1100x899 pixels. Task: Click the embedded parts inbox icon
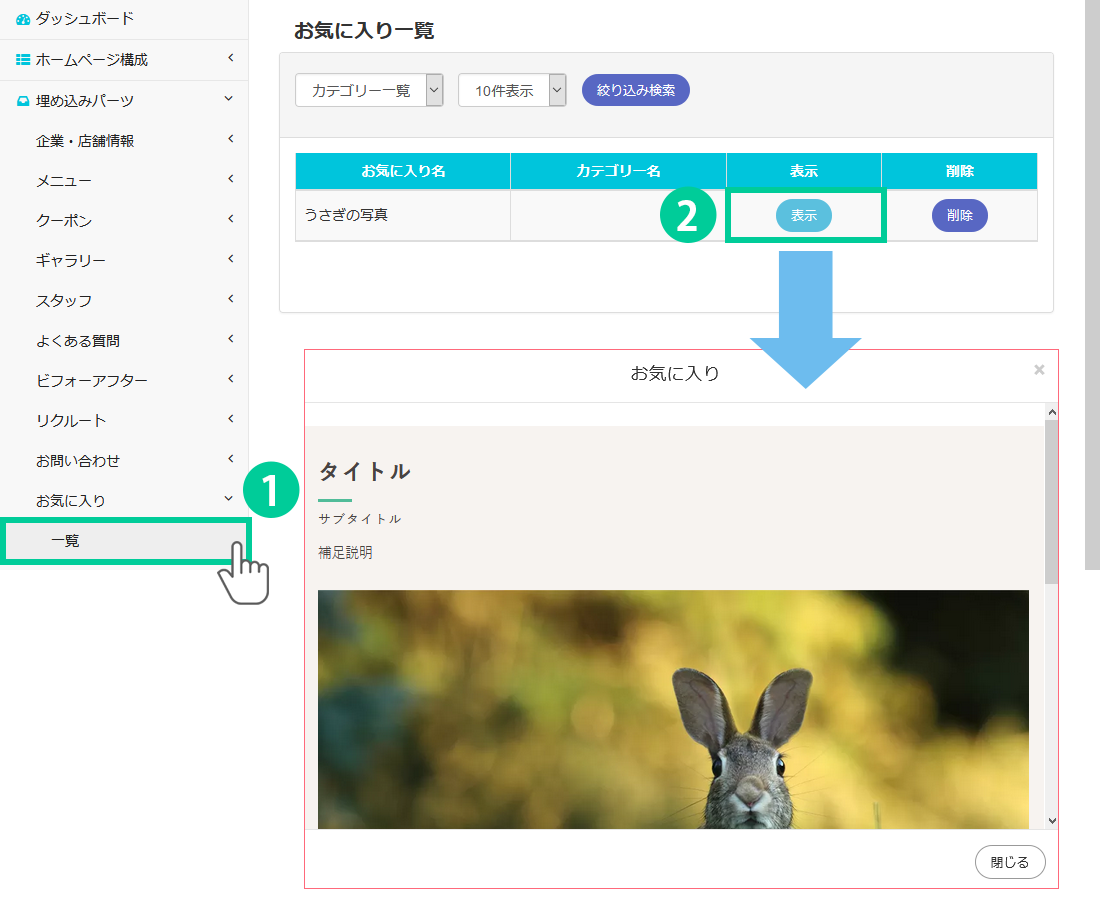click(23, 101)
